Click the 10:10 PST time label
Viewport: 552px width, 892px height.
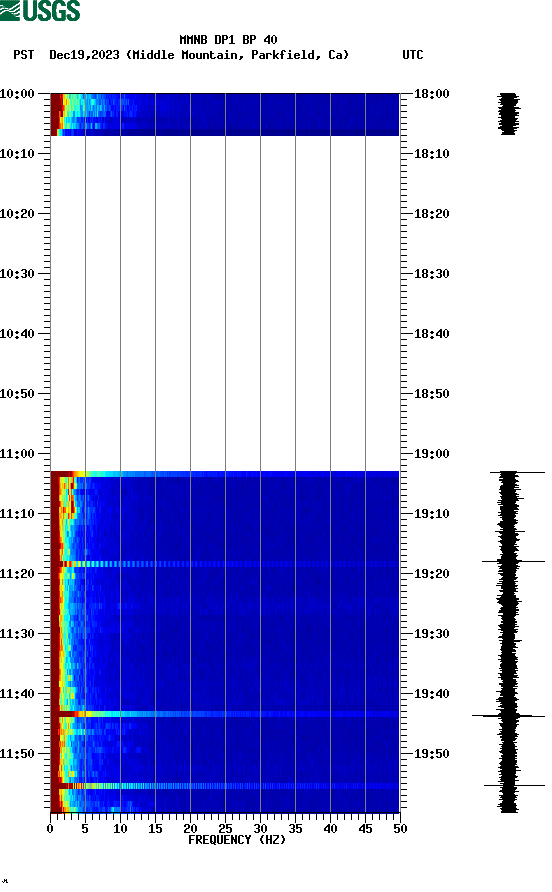click(x=17, y=154)
